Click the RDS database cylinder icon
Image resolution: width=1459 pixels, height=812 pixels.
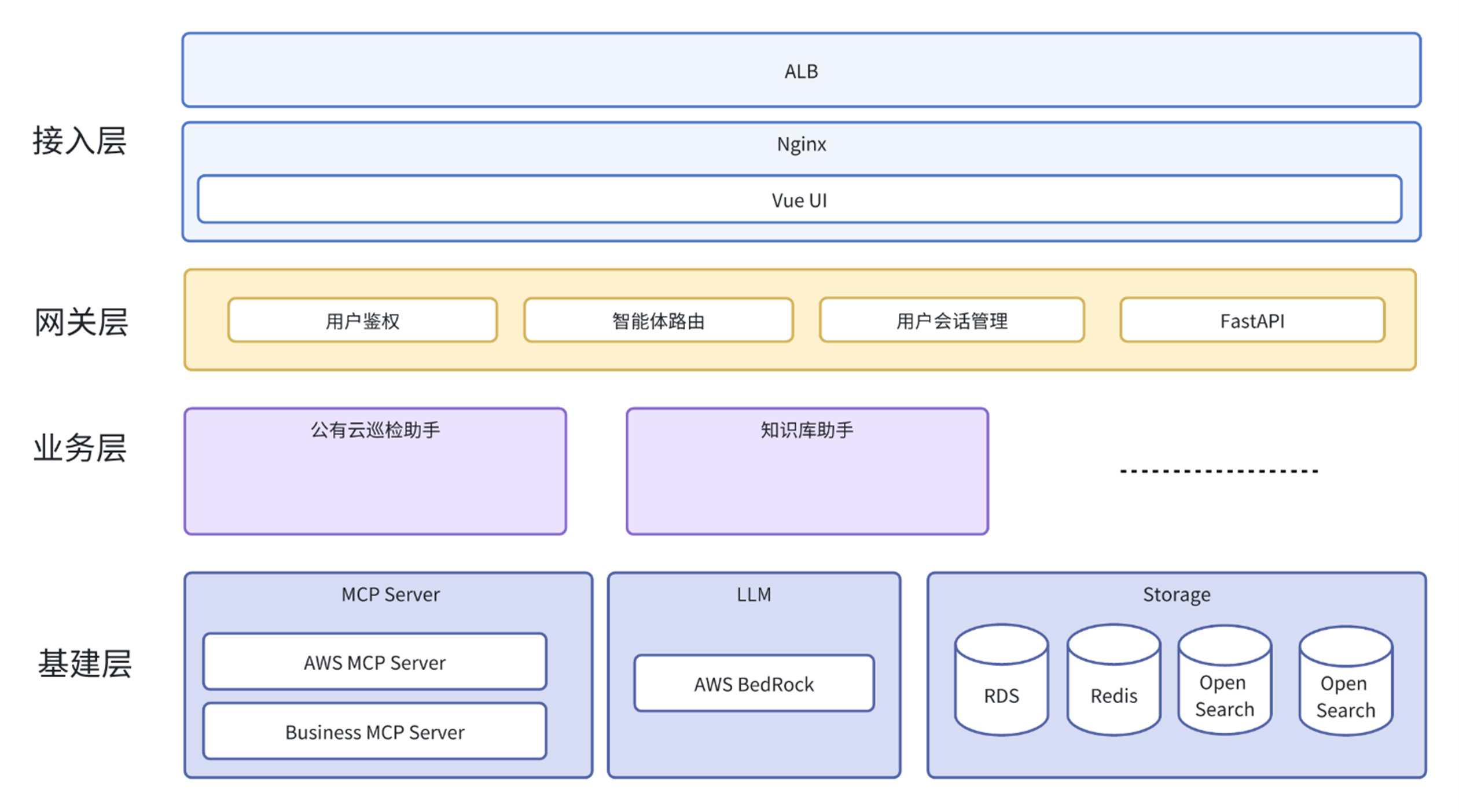click(x=1001, y=682)
